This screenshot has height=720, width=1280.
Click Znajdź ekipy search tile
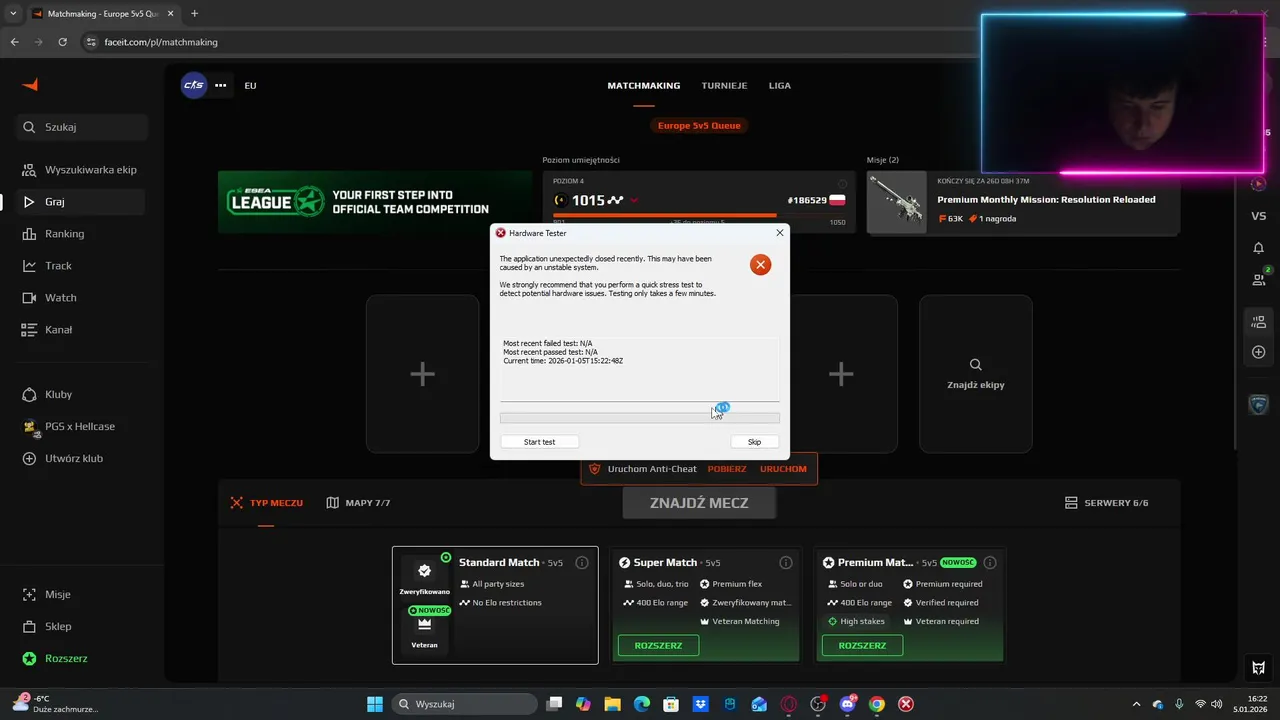click(975, 374)
